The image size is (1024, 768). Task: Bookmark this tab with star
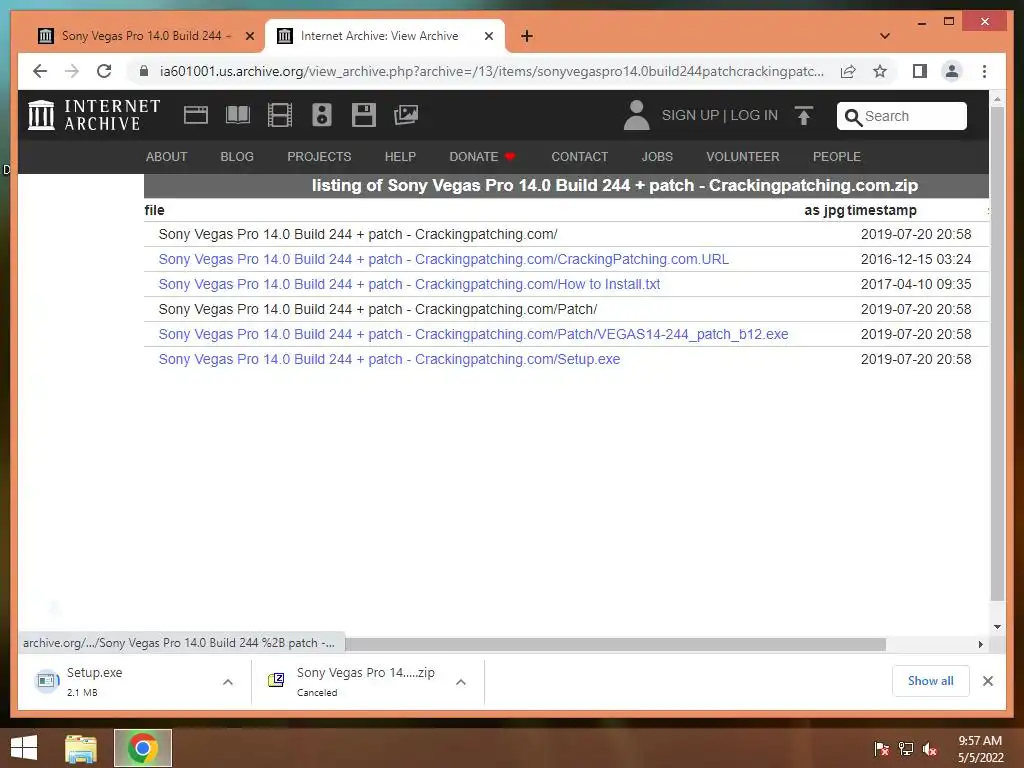[880, 71]
